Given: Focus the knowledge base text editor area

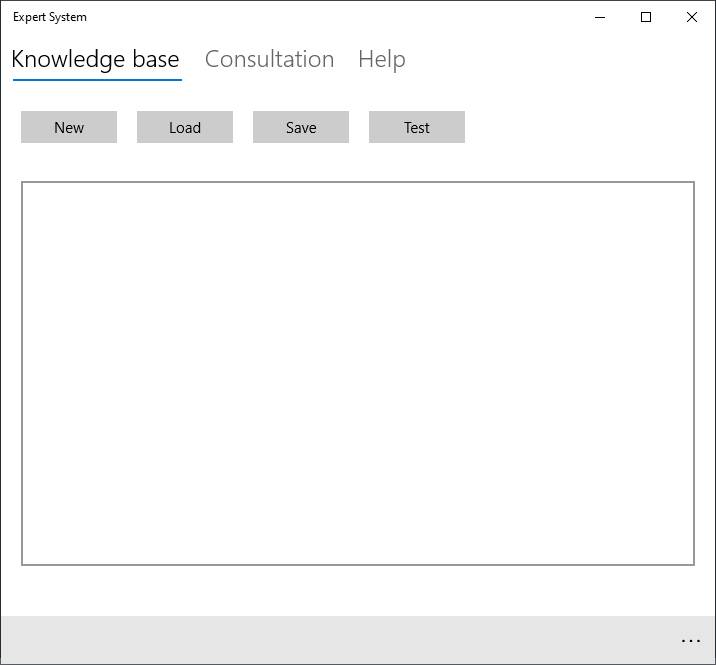Looking at the screenshot, I should pyautogui.click(x=358, y=373).
